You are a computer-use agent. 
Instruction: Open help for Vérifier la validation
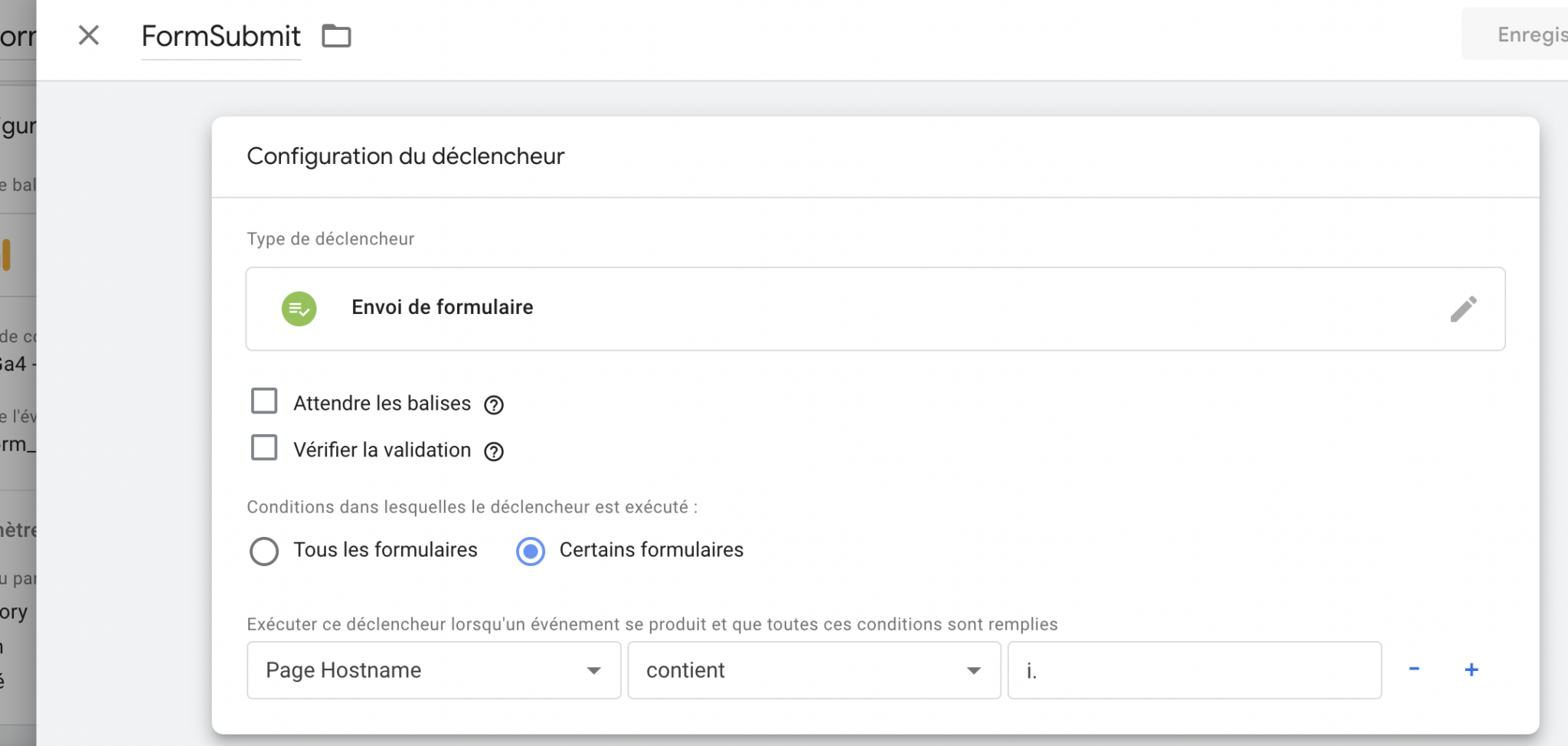tap(494, 451)
